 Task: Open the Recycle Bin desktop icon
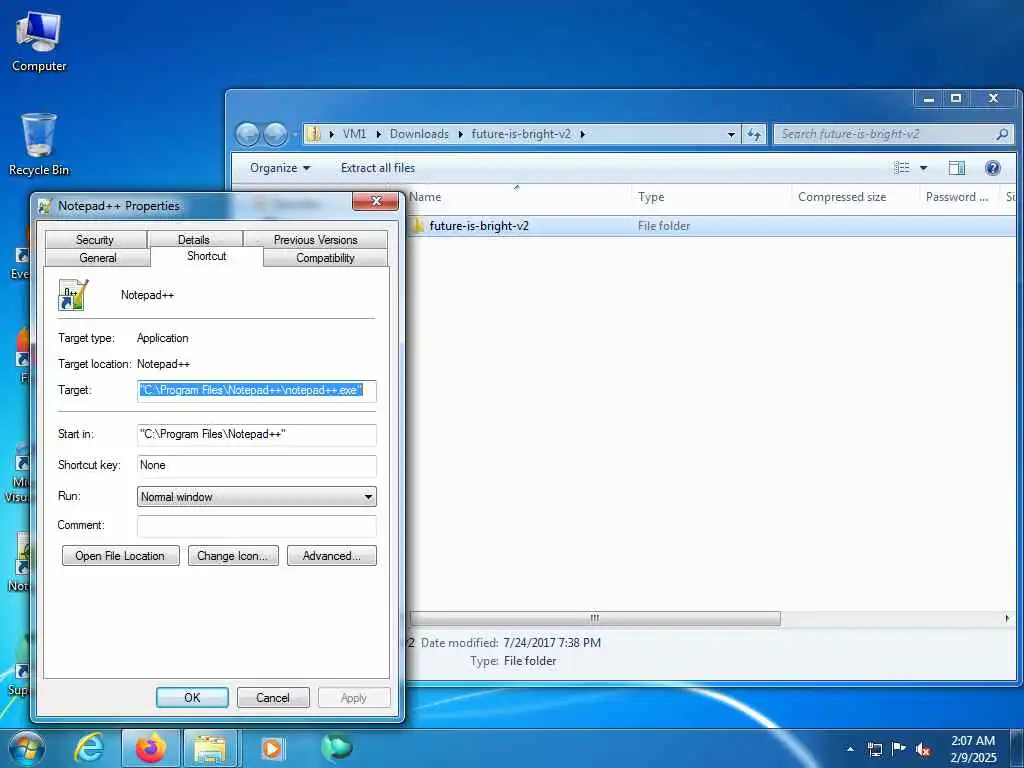(39, 145)
